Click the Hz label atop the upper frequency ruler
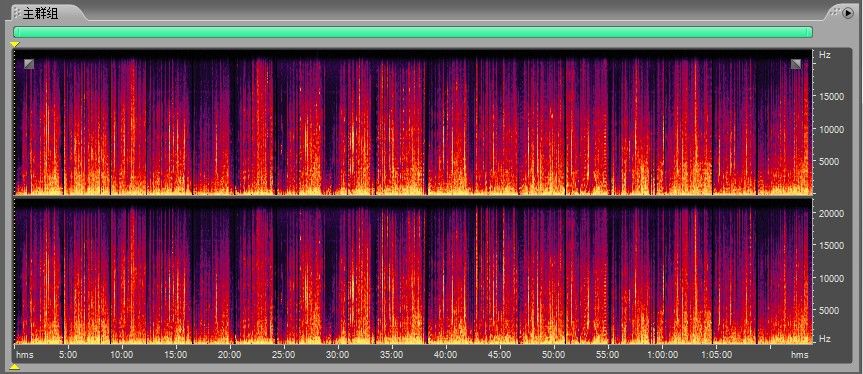This screenshot has width=863, height=374. point(824,55)
